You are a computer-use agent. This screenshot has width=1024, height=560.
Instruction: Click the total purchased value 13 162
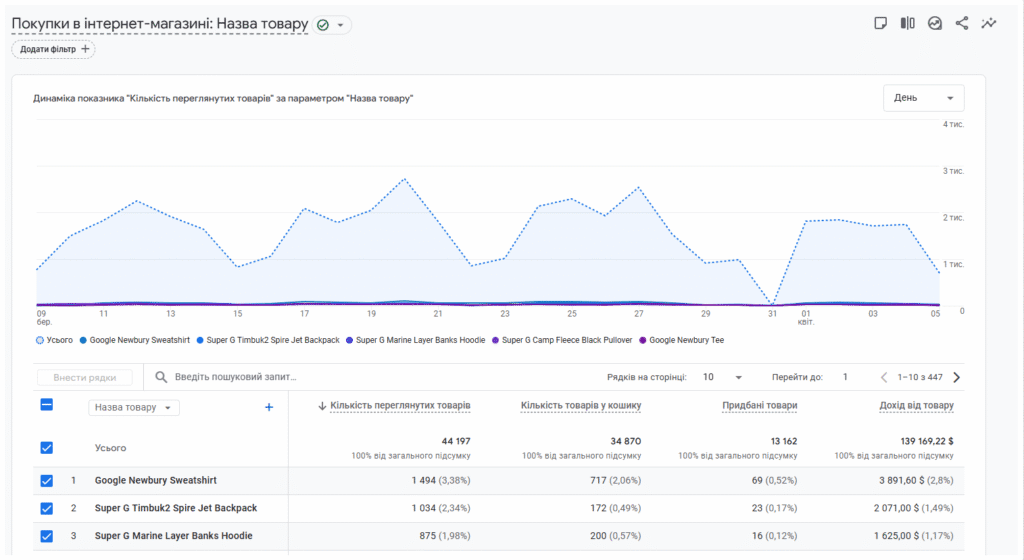coord(783,441)
